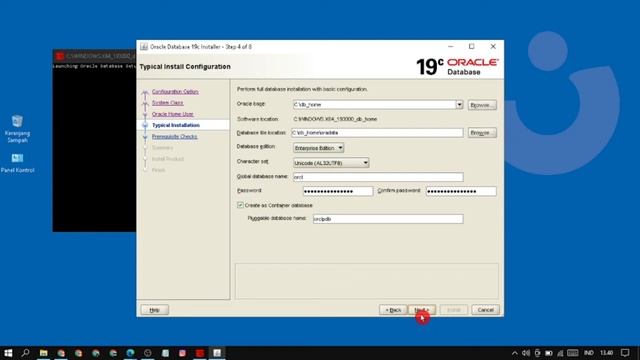Click the Confirm password field
This screenshot has width=640, height=360.
[x=461, y=191]
